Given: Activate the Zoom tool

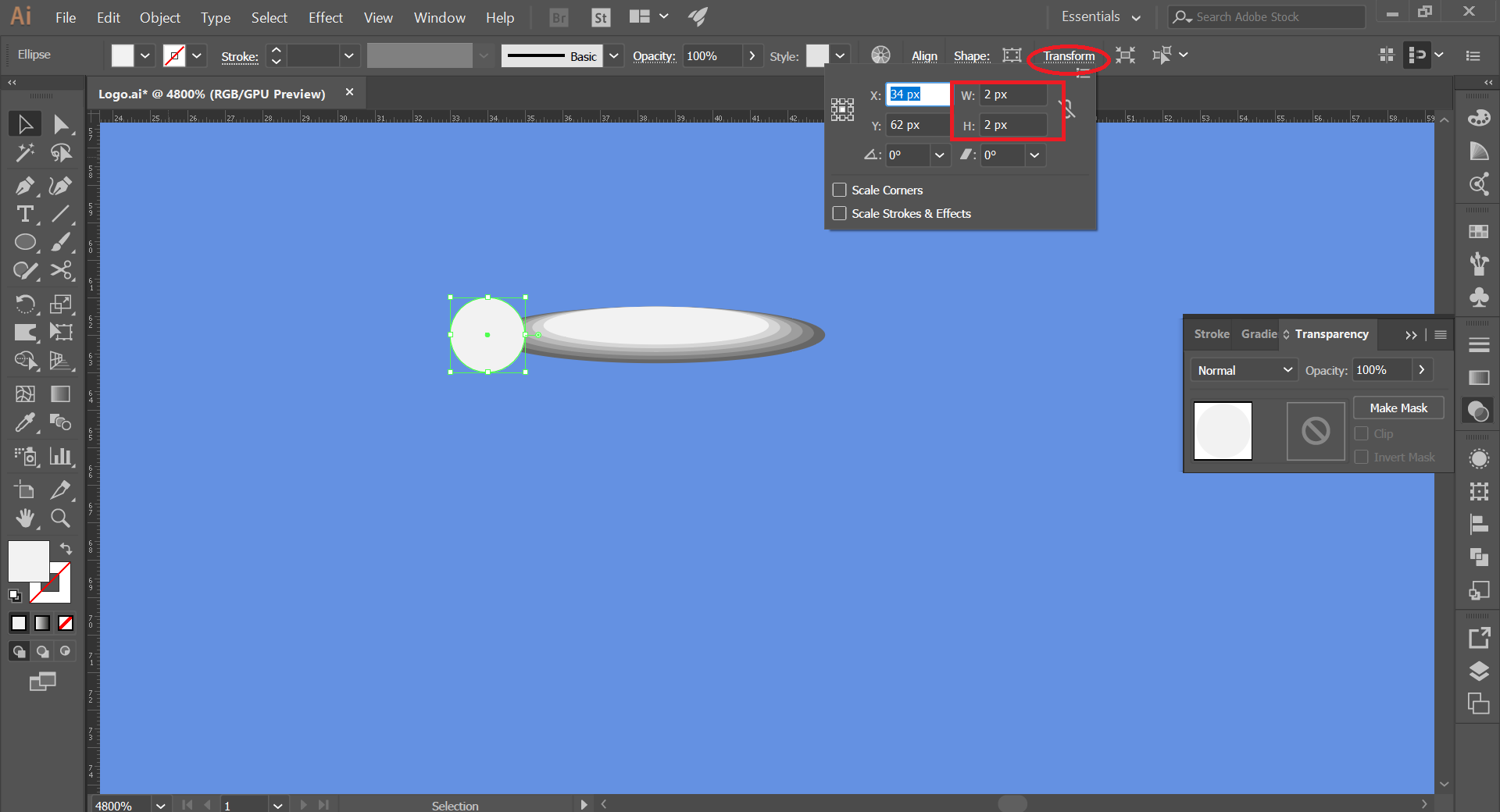Looking at the screenshot, I should click(x=61, y=518).
